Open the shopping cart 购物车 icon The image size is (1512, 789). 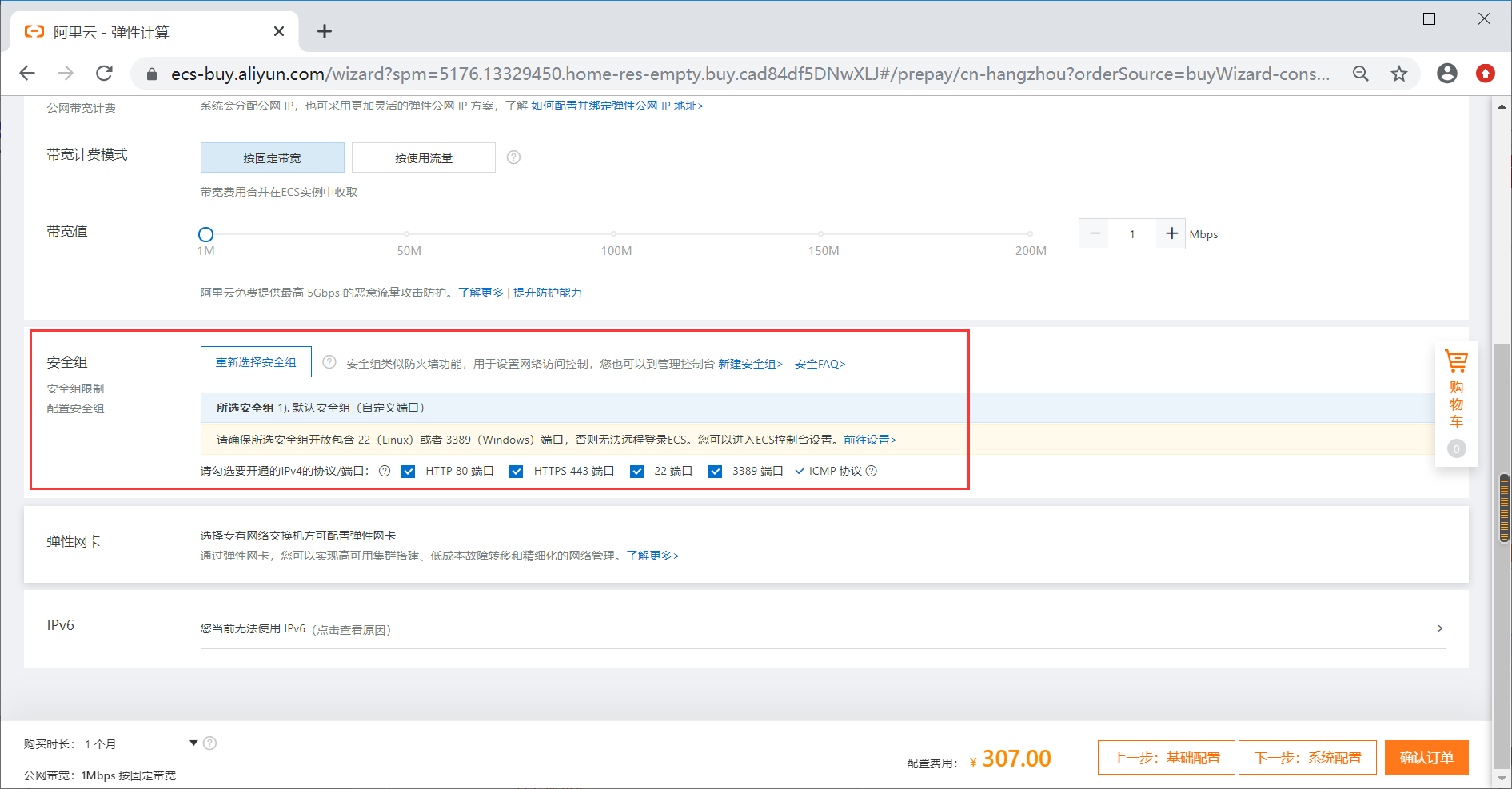tap(1456, 362)
